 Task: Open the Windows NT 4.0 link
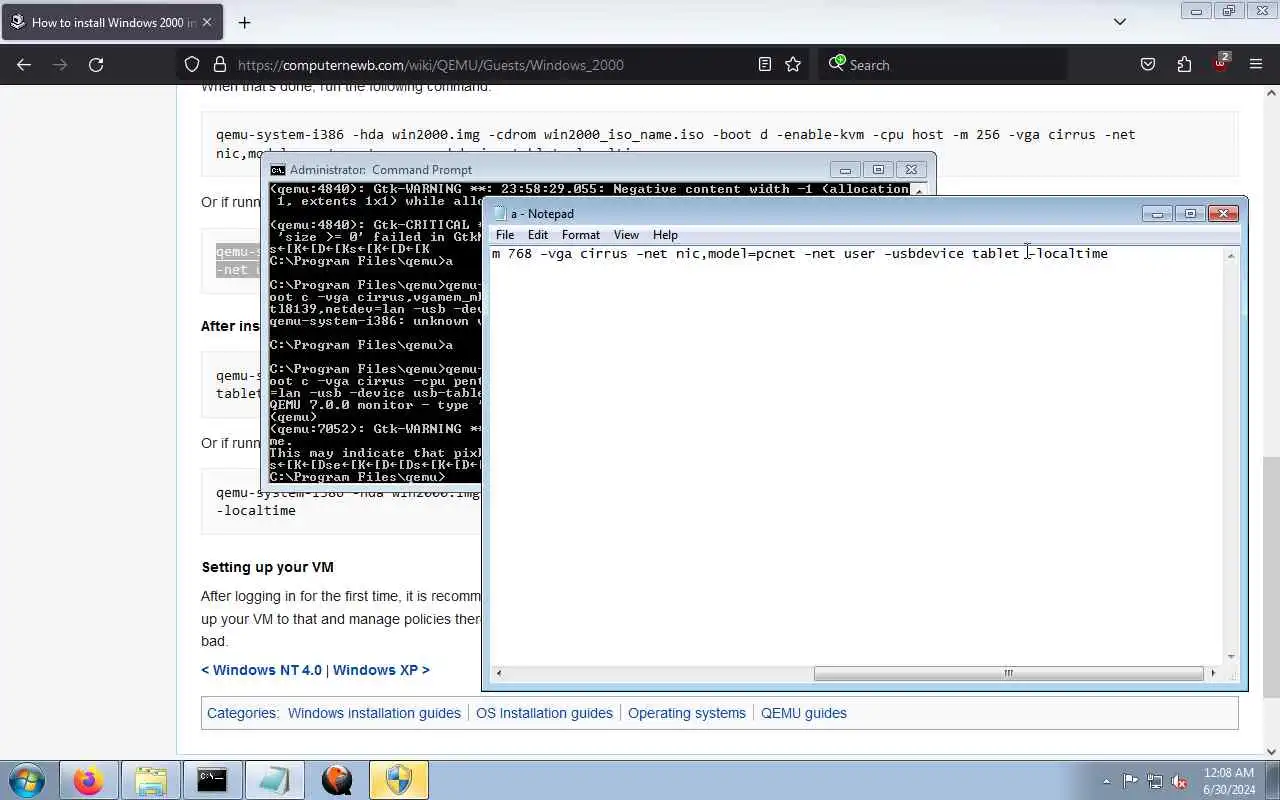coord(262,670)
